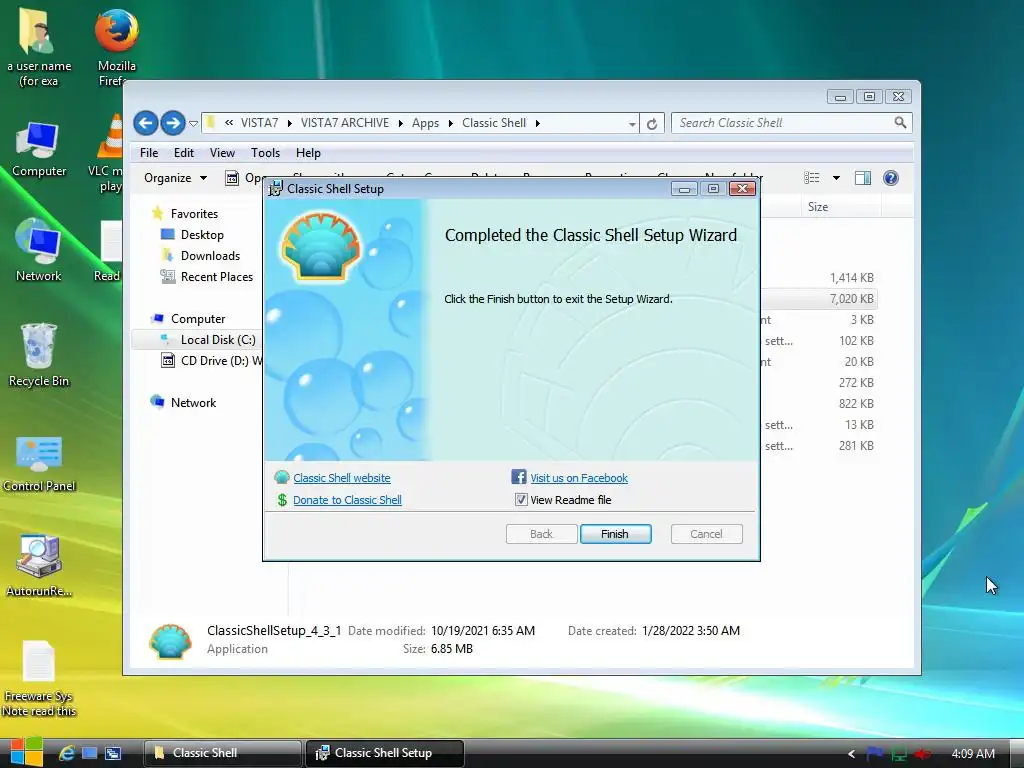Click the change view icon in Explorer toolbar

[x=812, y=178]
